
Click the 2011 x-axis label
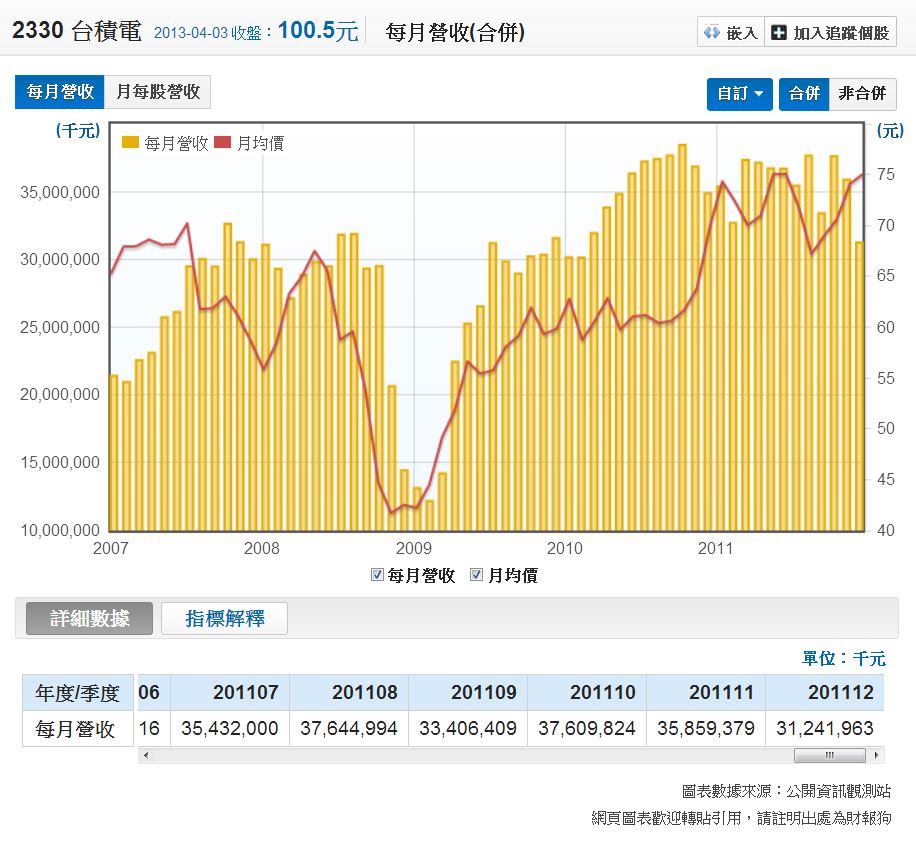(x=716, y=548)
